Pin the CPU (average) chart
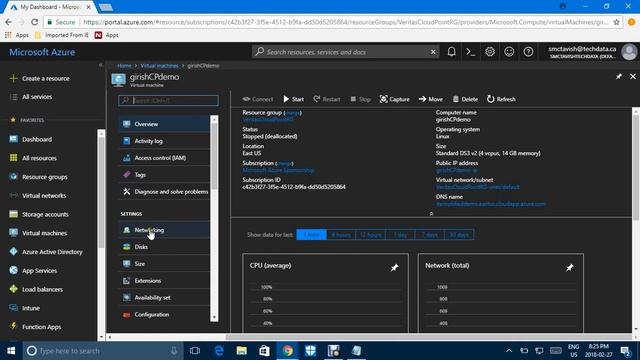This screenshot has width=640, height=360. pyautogui.click(x=394, y=268)
